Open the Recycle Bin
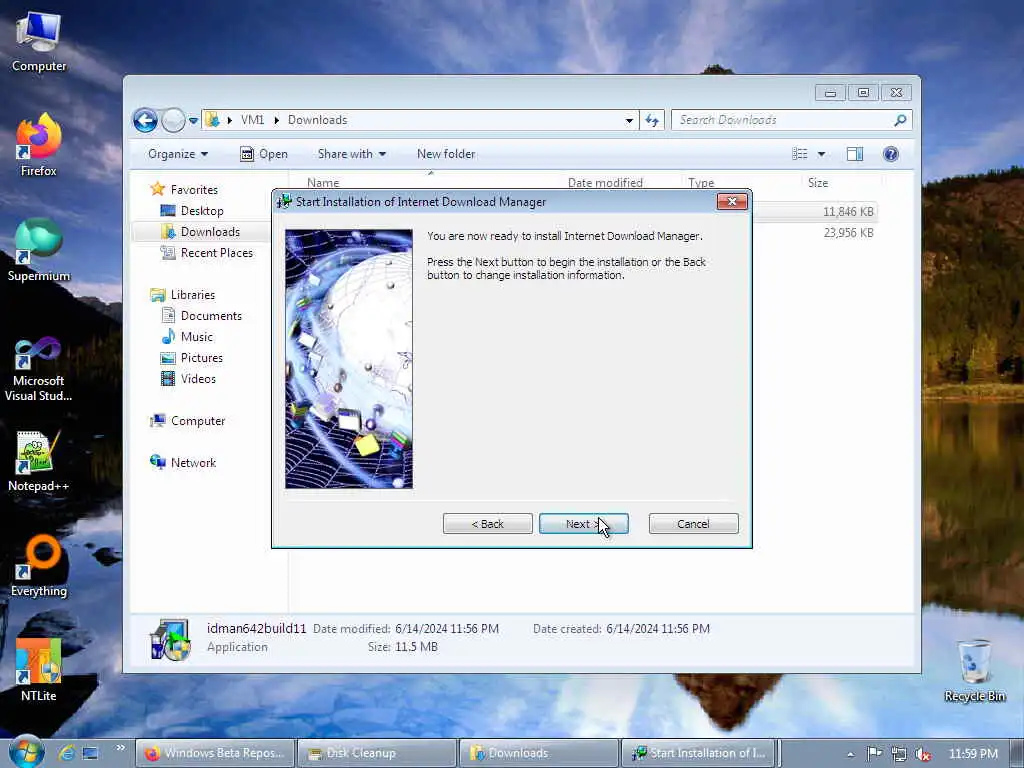 pyautogui.click(x=974, y=670)
